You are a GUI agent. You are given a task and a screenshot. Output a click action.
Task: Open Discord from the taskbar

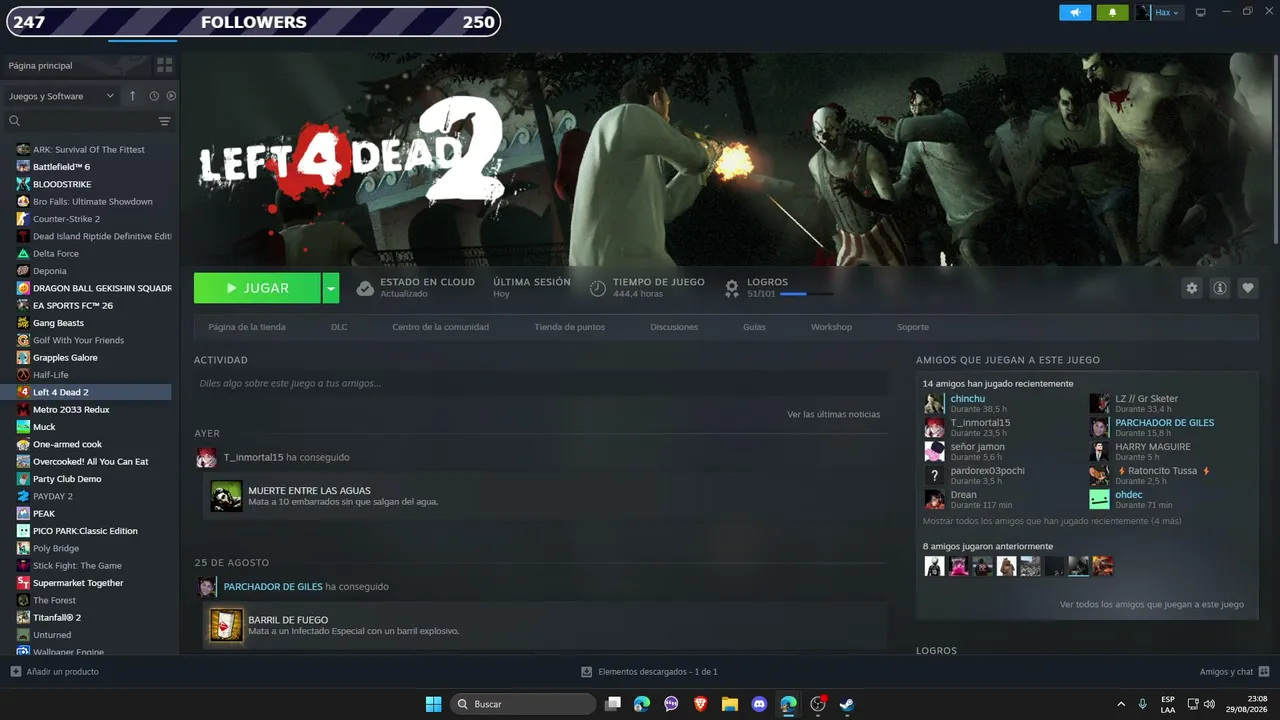click(759, 704)
